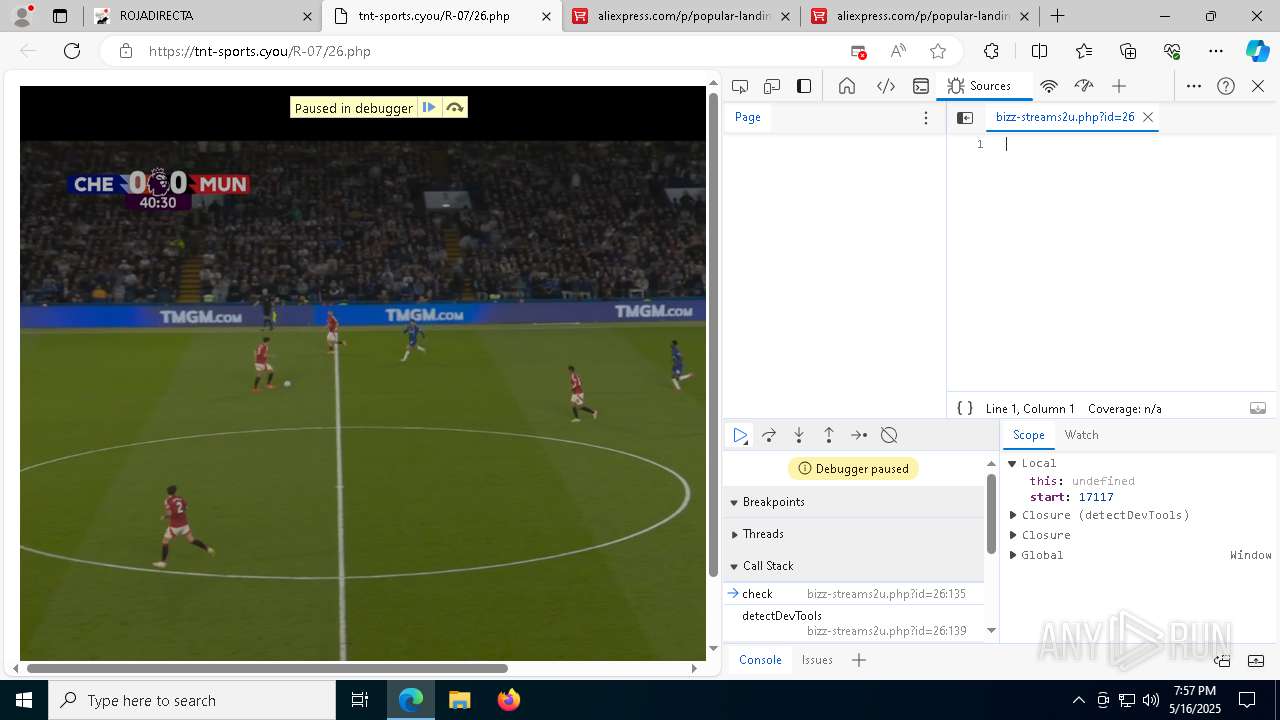Add more tools with the top plus icon

click(x=1119, y=86)
